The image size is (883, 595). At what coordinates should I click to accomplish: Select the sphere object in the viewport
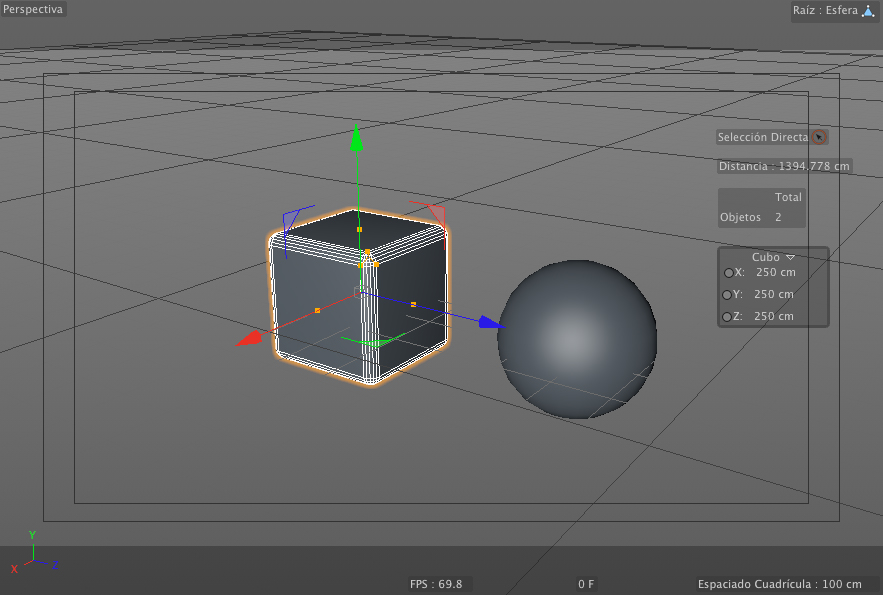pos(577,340)
